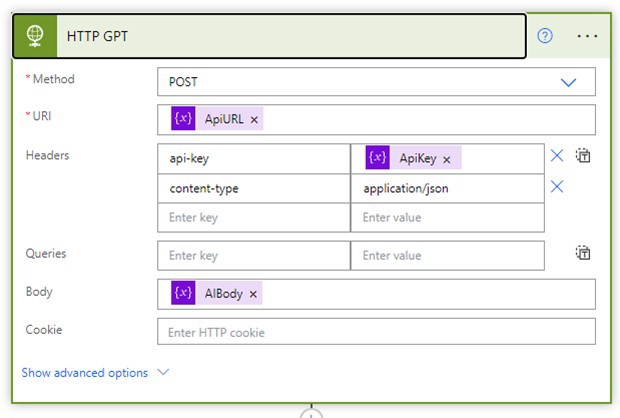The image size is (620, 418).
Task: Click the empty header Enter value field
Action: (447, 218)
